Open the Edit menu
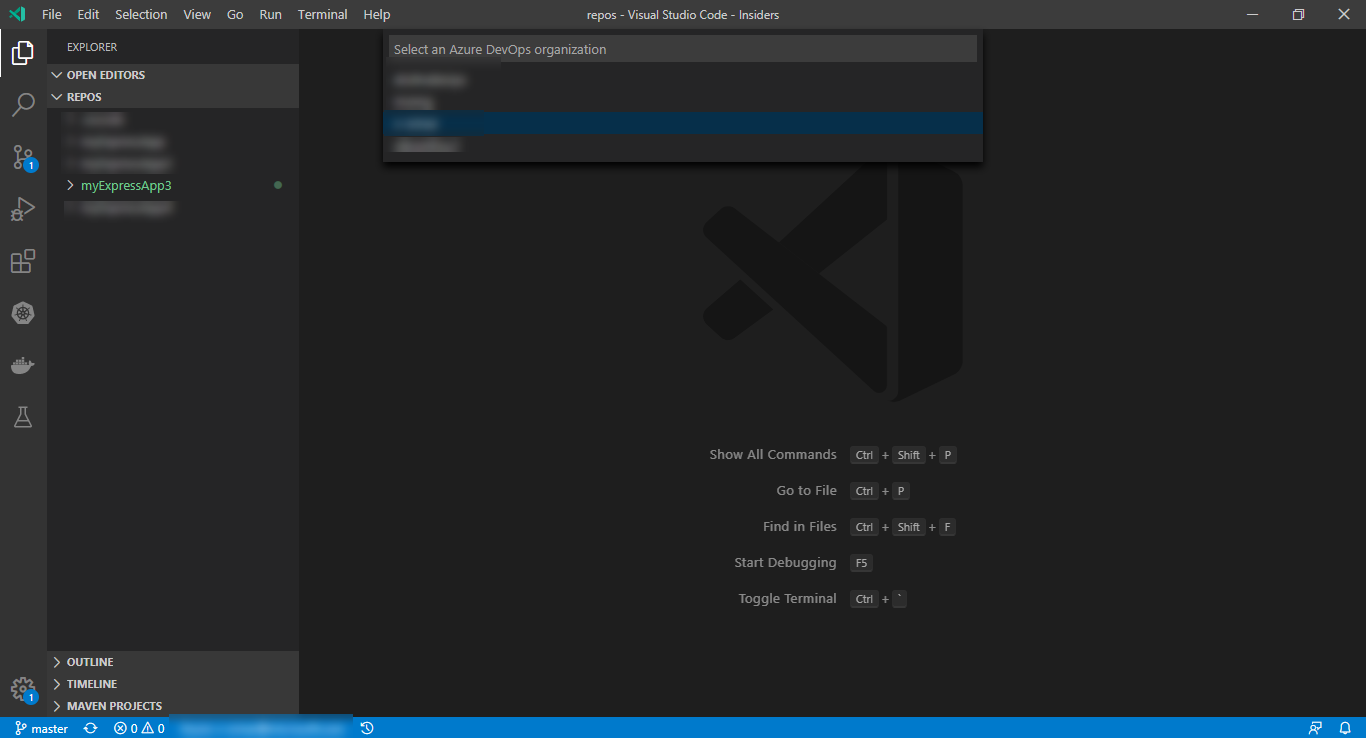The height and width of the screenshot is (738, 1366). (x=88, y=14)
